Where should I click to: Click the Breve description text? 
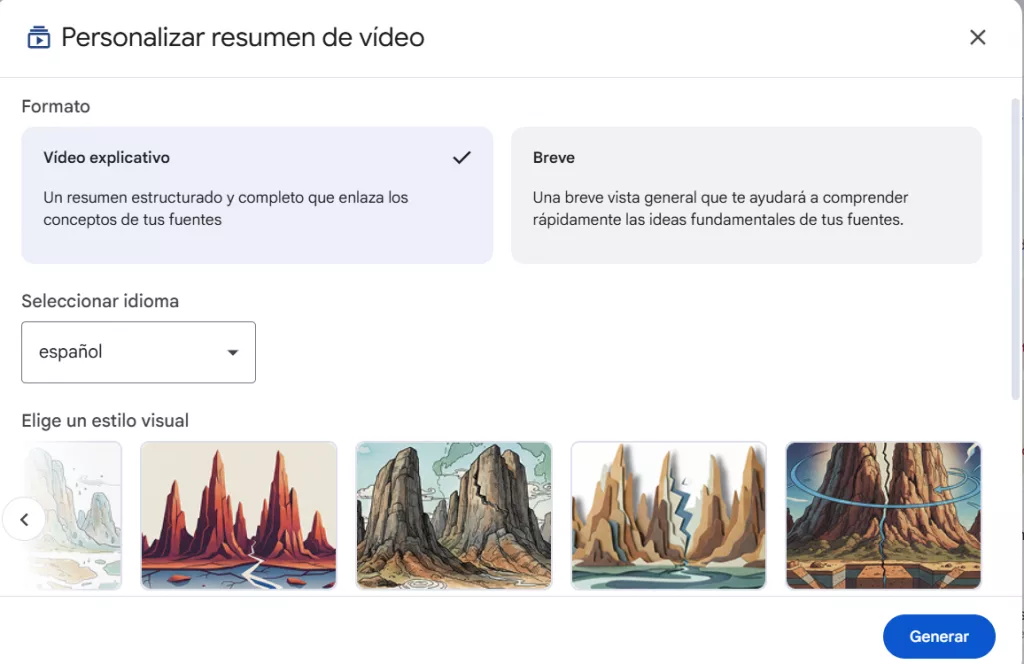click(x=719, y=209)
